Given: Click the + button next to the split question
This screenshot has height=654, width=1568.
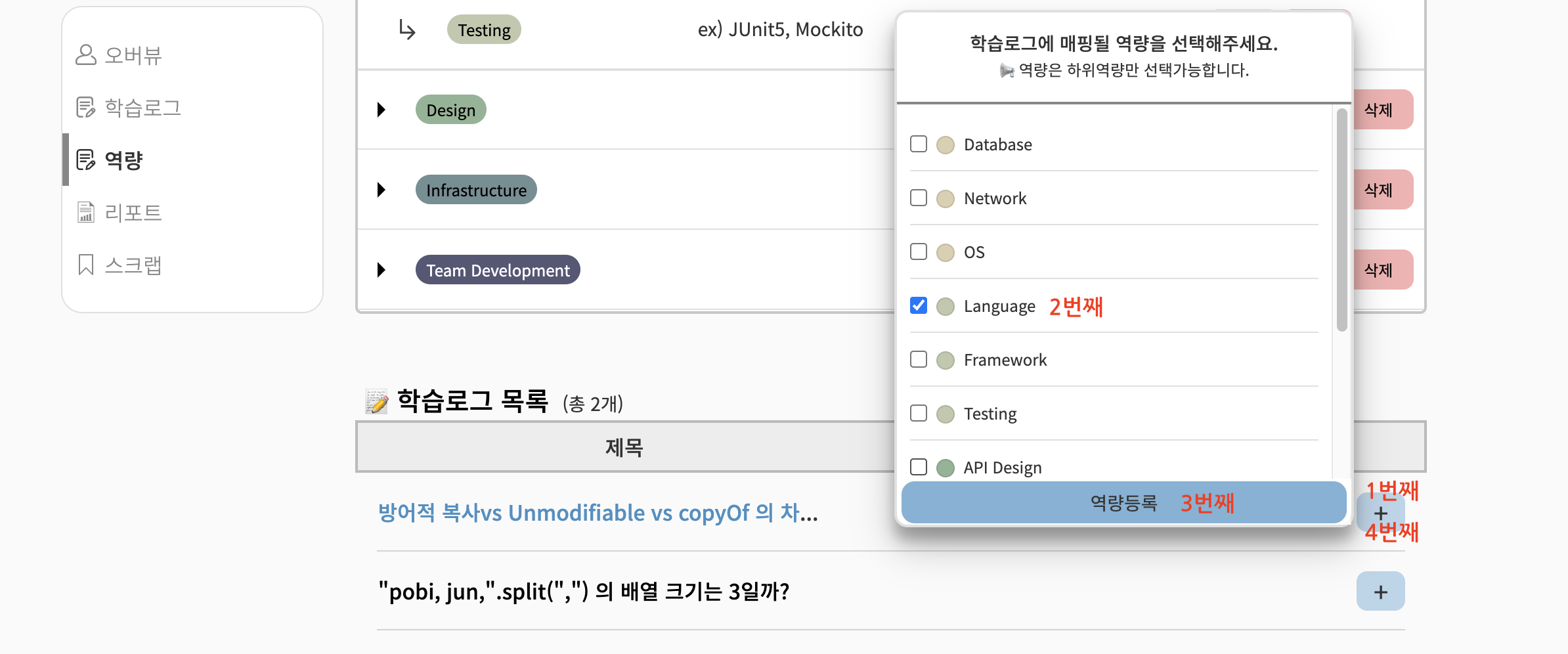Looking at the screenshot, I should pos(1380,591).
